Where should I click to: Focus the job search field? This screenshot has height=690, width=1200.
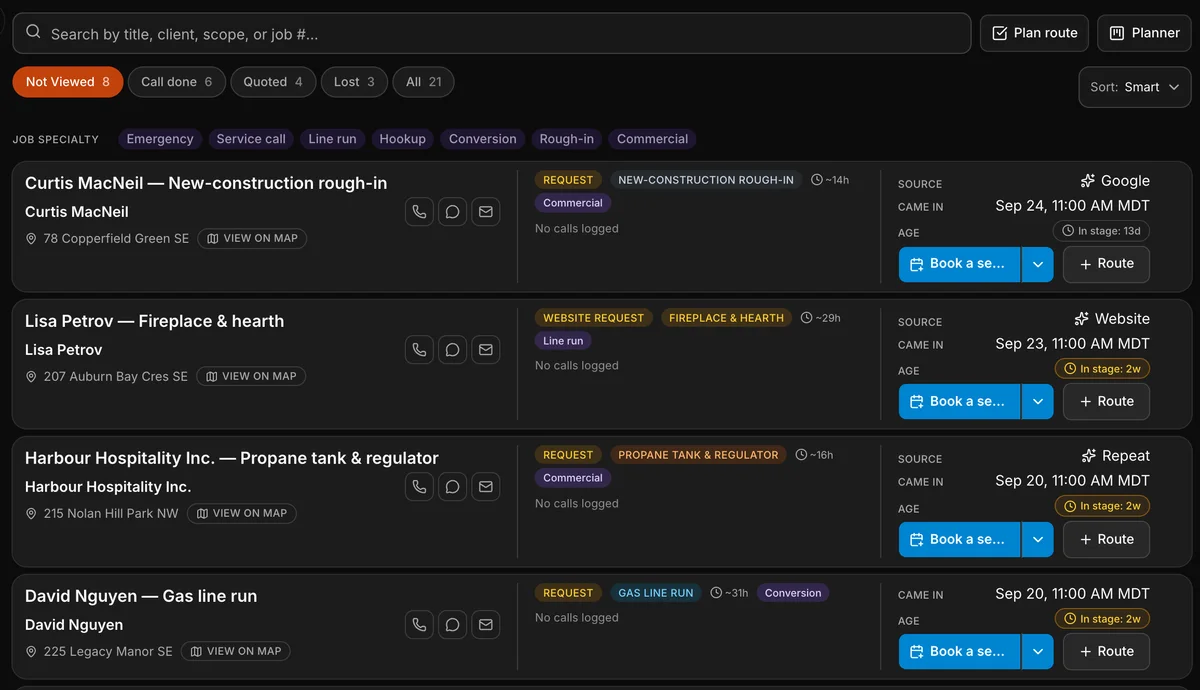[492, 33]
